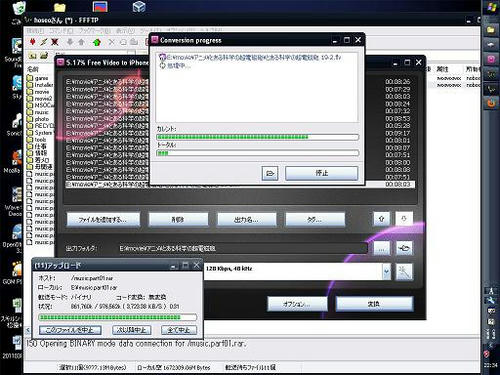The width and height of the screenshot is (500, 375).
Task: Click the Firefox icon in right sidebar
Action: coord(491,103)
